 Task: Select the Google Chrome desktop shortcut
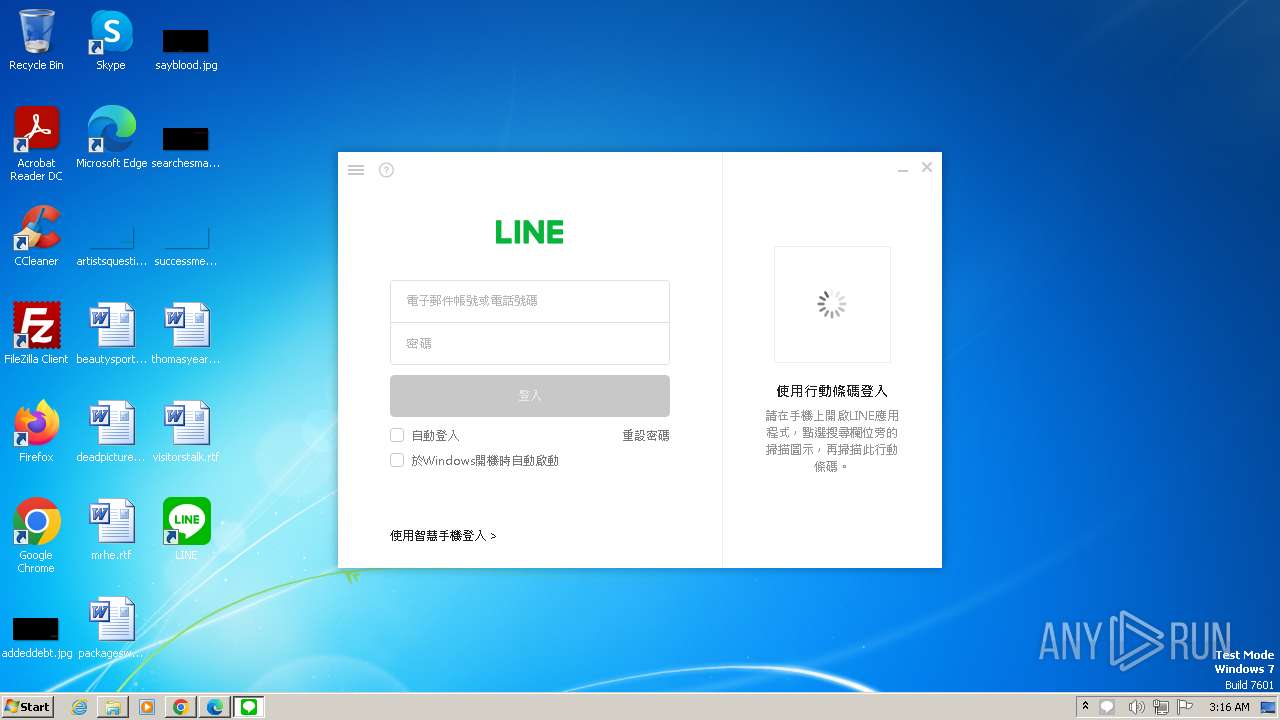(x=36, y=536)
